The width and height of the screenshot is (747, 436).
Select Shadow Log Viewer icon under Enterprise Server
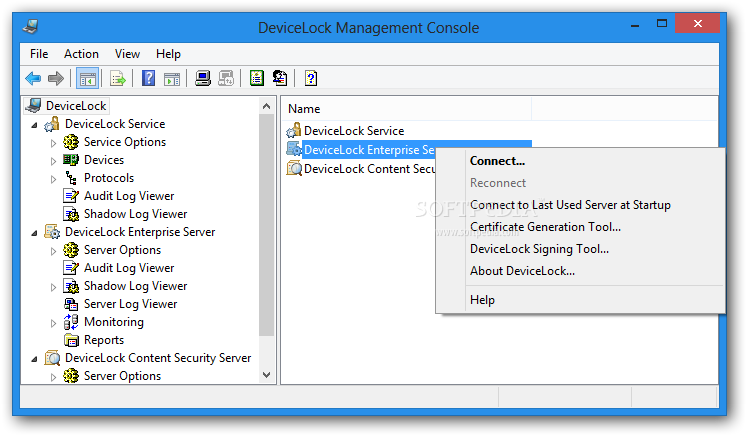point(71,286)
